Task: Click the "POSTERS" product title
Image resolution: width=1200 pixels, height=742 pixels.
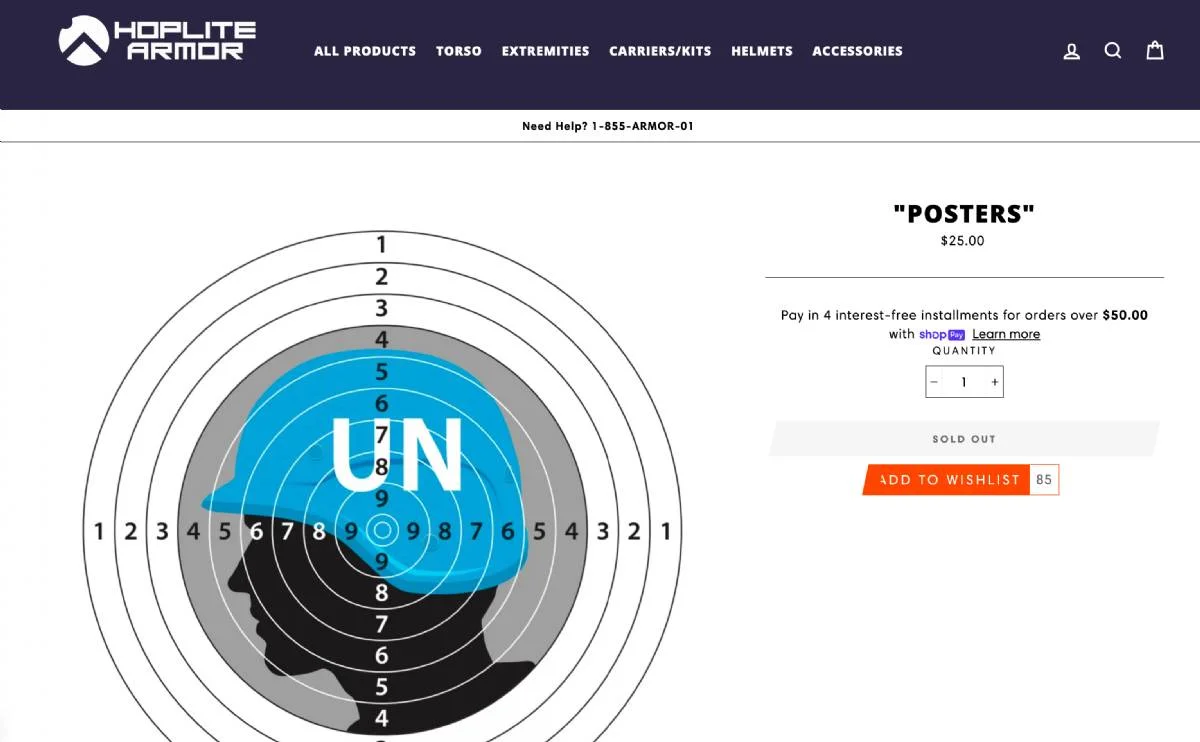Action: (x=964, y=213)
